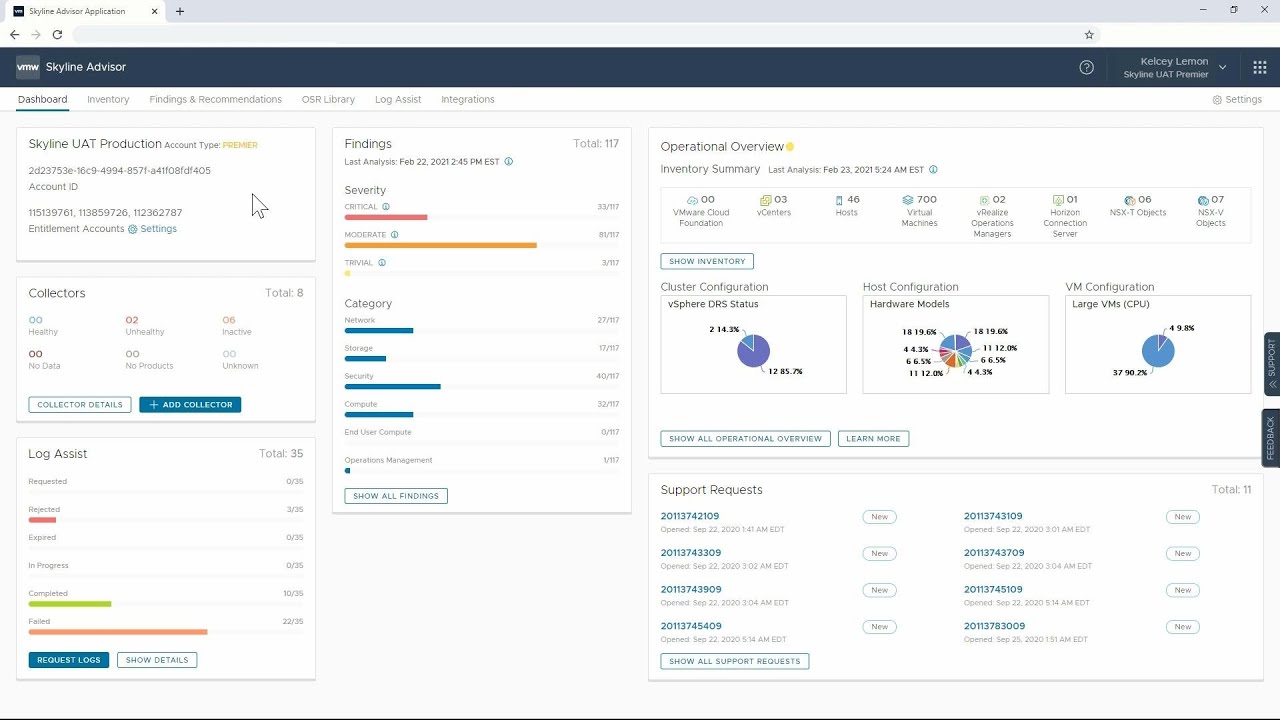
Task: Open the Support panel on the right edge
Action: click(x=1271, y=362)
